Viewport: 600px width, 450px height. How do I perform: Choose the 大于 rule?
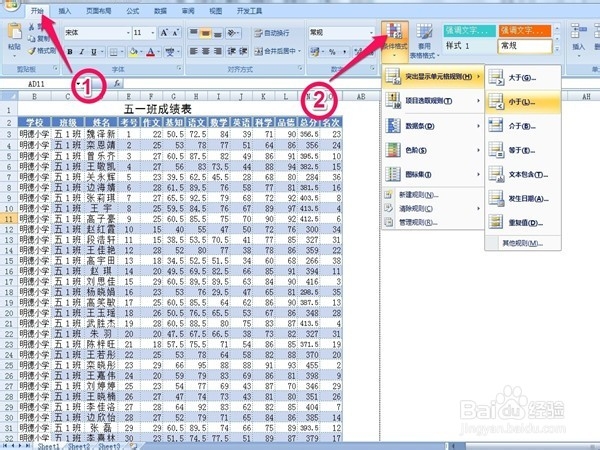(523, 78)
